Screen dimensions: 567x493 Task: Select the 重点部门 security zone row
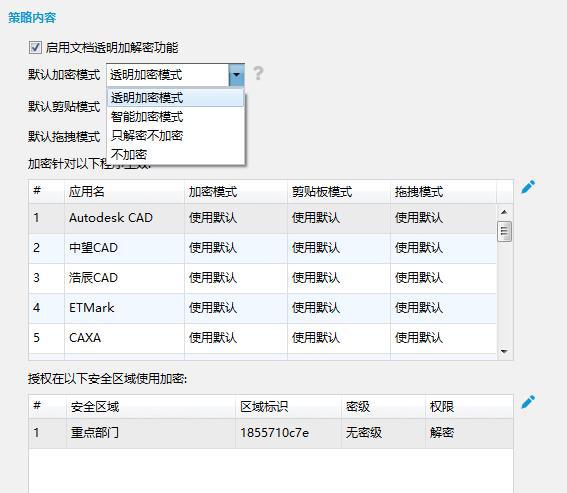tap(270, 433)
